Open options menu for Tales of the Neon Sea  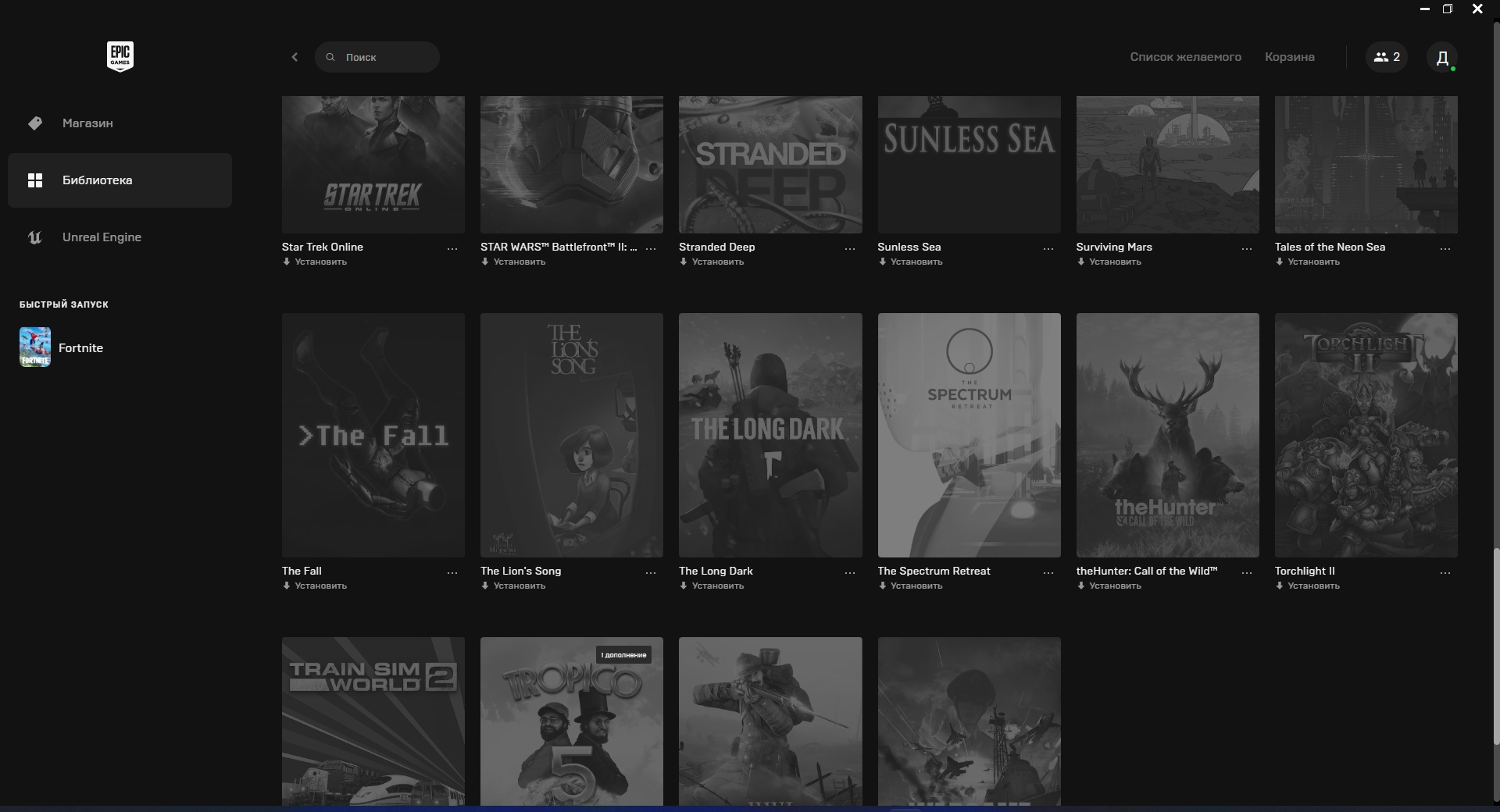[x=1445, y=248]
